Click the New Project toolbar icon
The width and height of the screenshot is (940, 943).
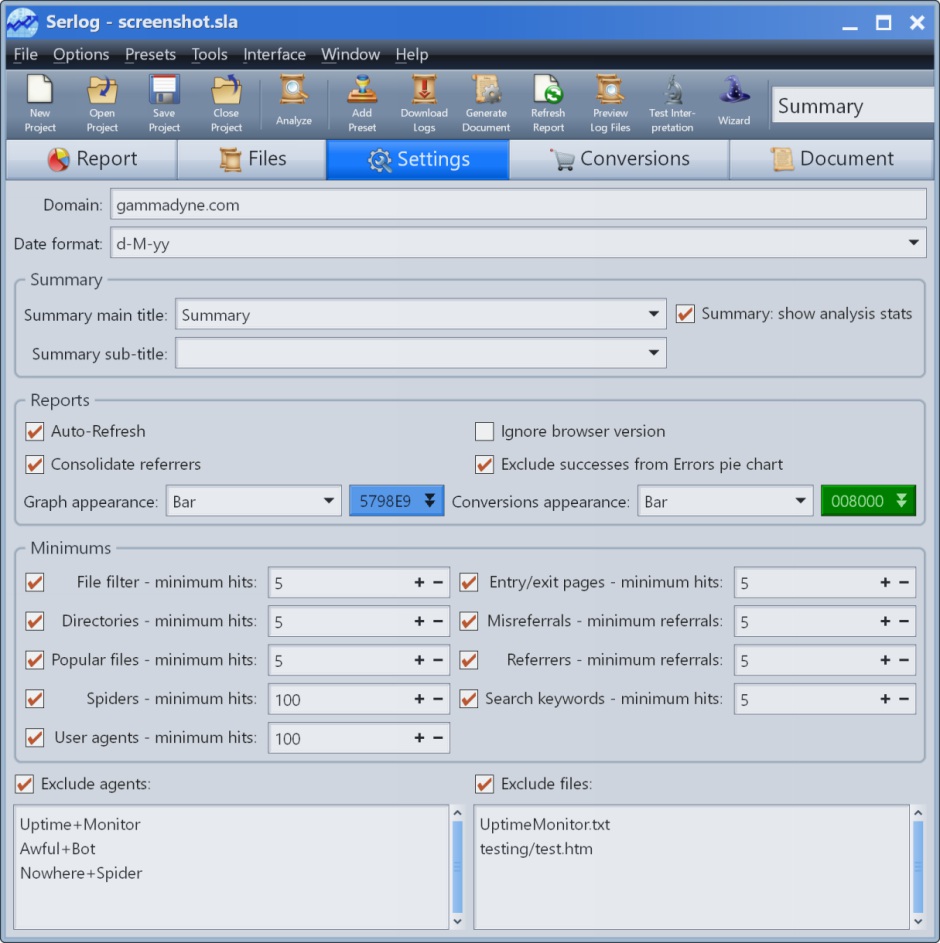40,102
